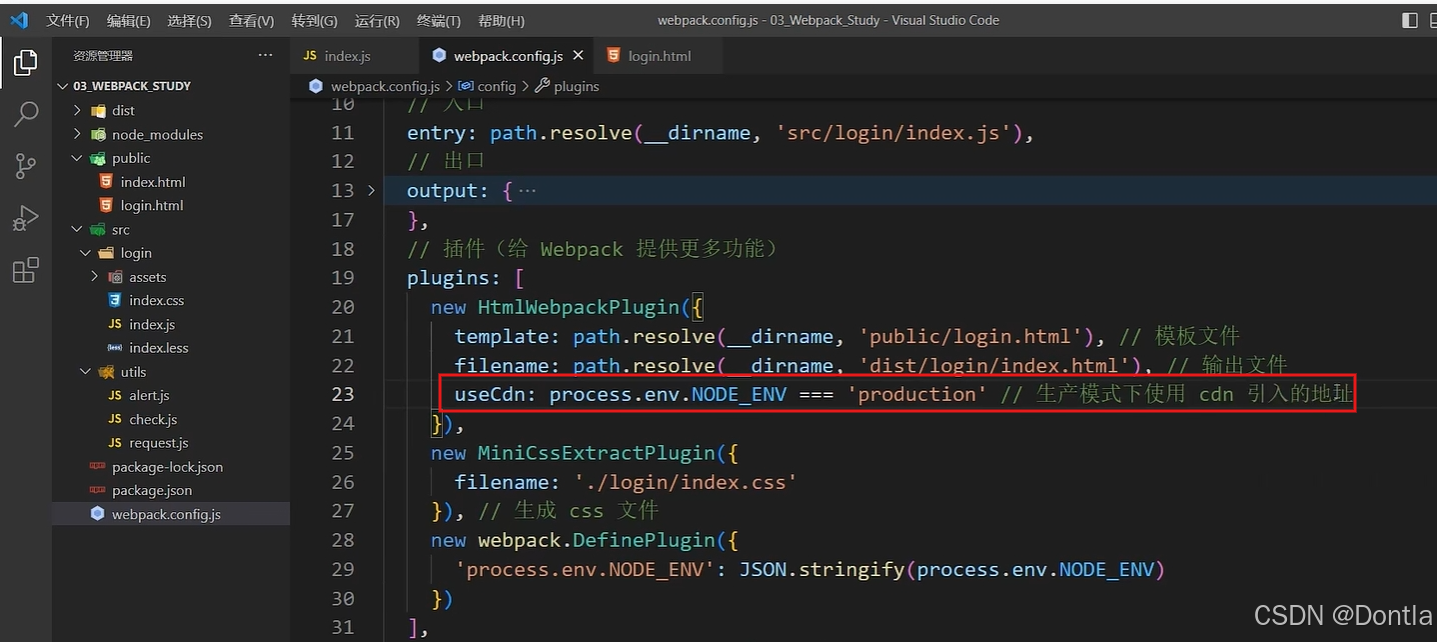This screenshot has width=1437, height=642.
Task: Expand the node_modules folder chevron
Action: [x=77, y=134]
